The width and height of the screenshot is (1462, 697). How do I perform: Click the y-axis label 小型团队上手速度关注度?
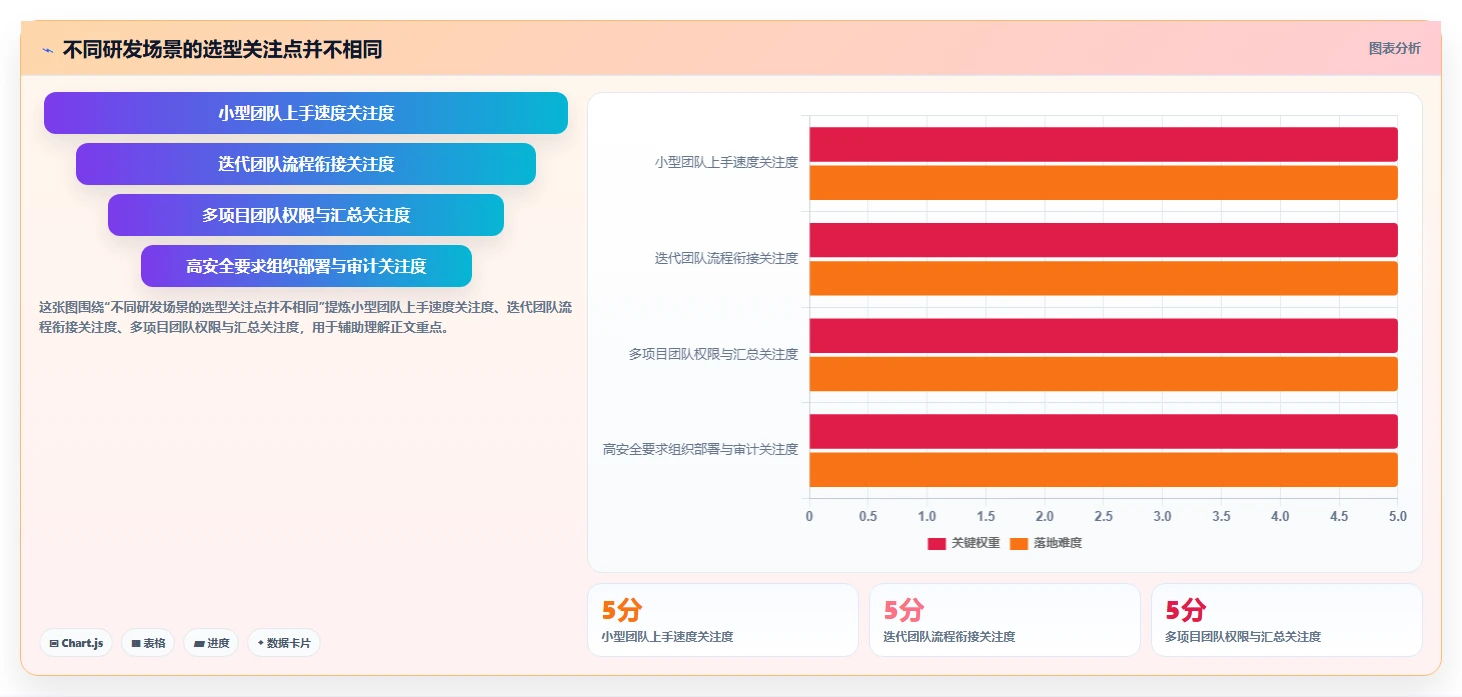pos(726,162)
